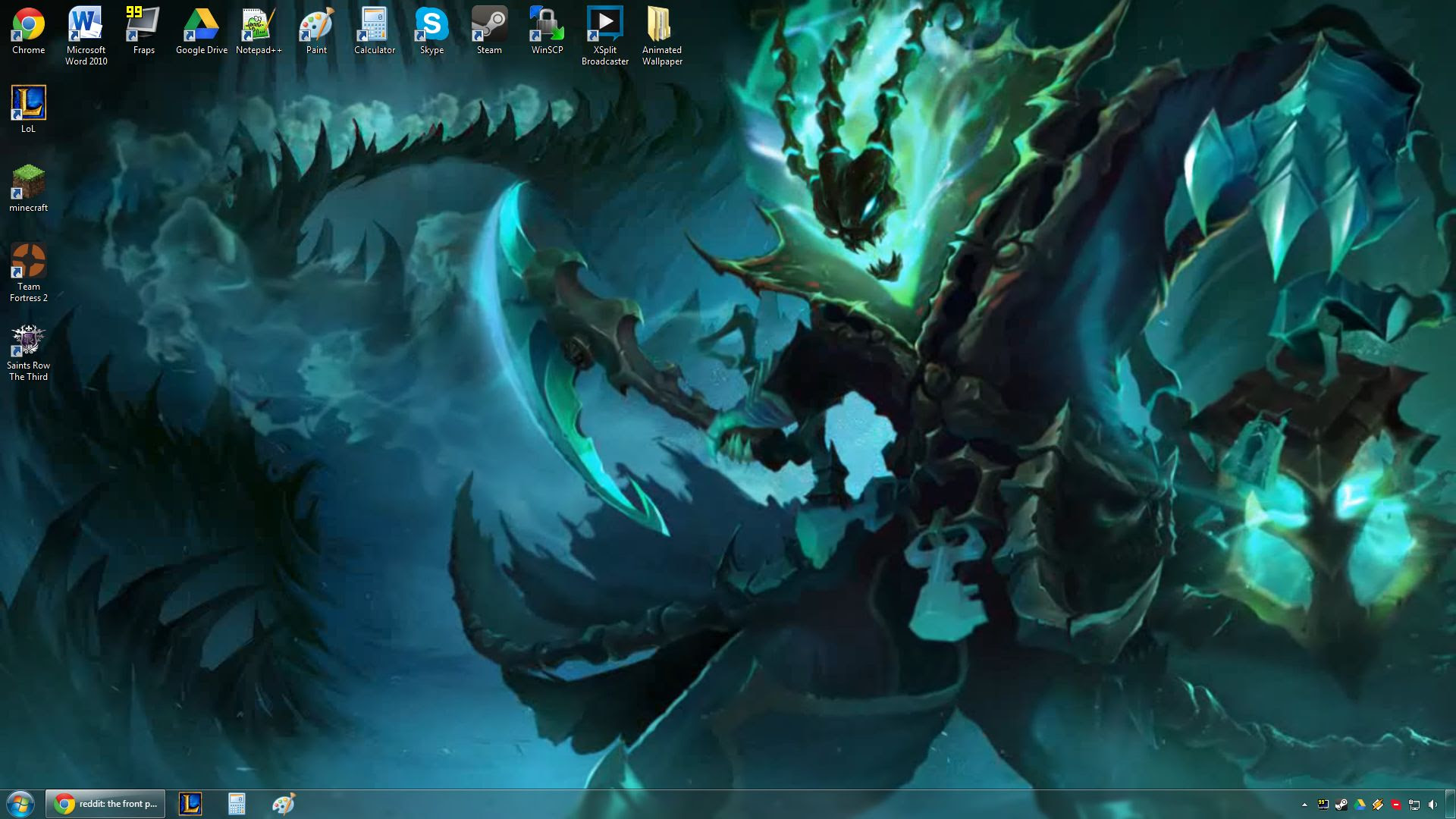Select the XSplit Broadcaster desktop shortcut
1456x819 pixels.
click(x=604, y=36)
